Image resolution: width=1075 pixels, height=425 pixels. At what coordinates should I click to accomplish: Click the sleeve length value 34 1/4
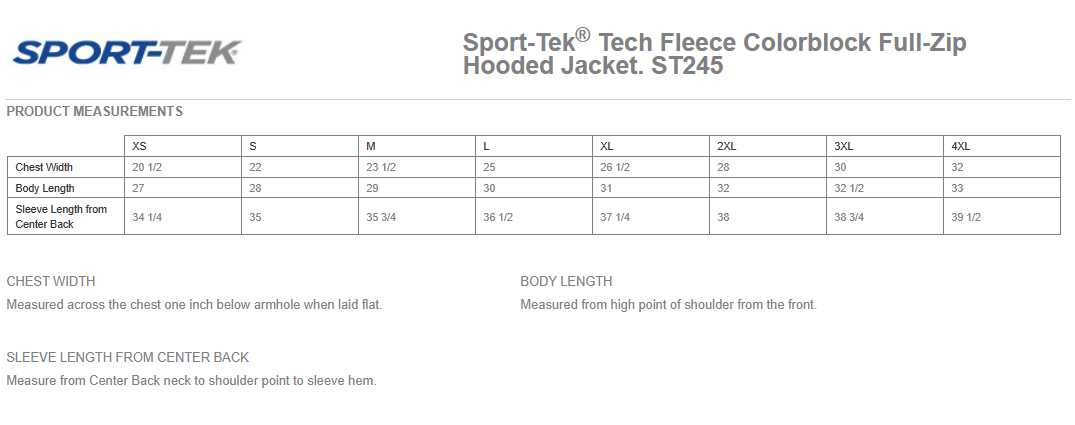pyautogui.click(x=146, y=217)
